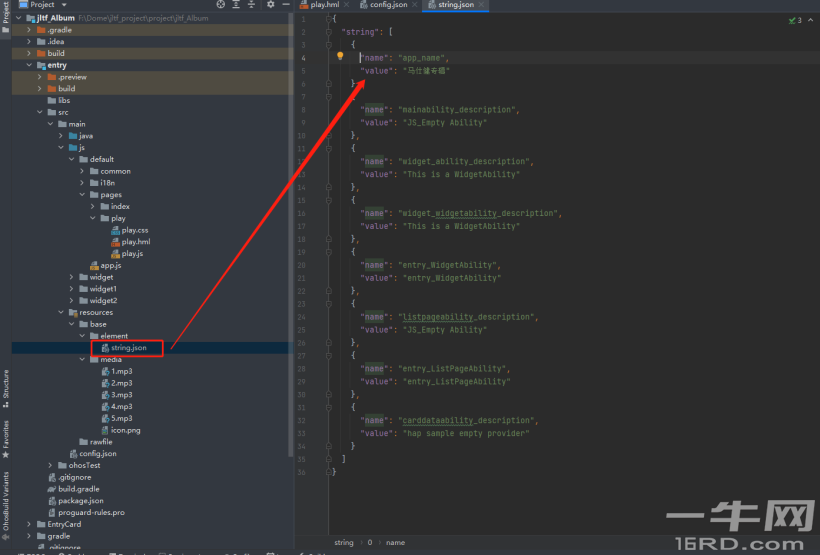Click line number 20 in gutter
820x555 pixels.
pos(301,265)
